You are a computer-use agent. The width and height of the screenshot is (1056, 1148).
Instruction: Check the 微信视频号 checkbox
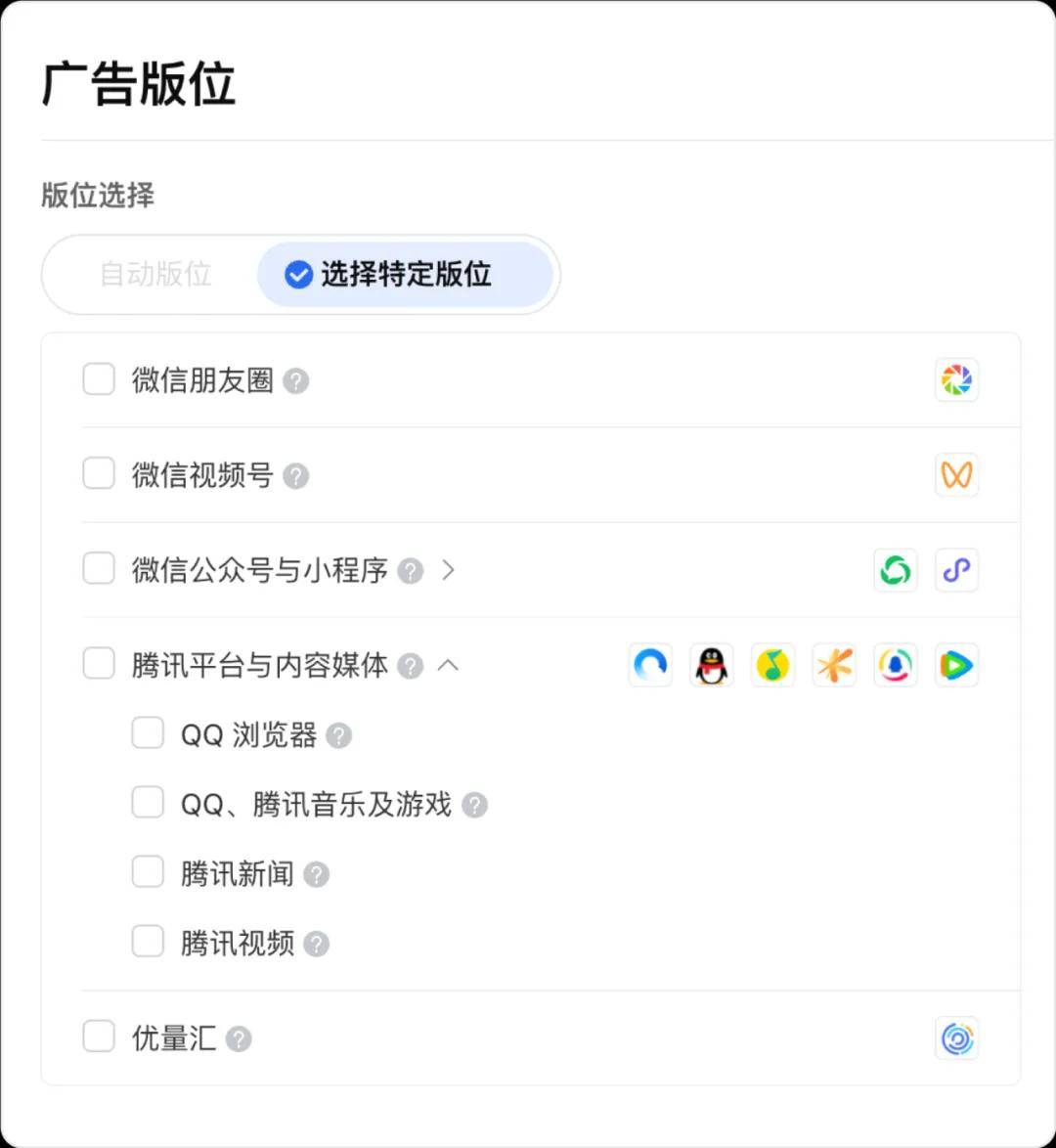99,473
